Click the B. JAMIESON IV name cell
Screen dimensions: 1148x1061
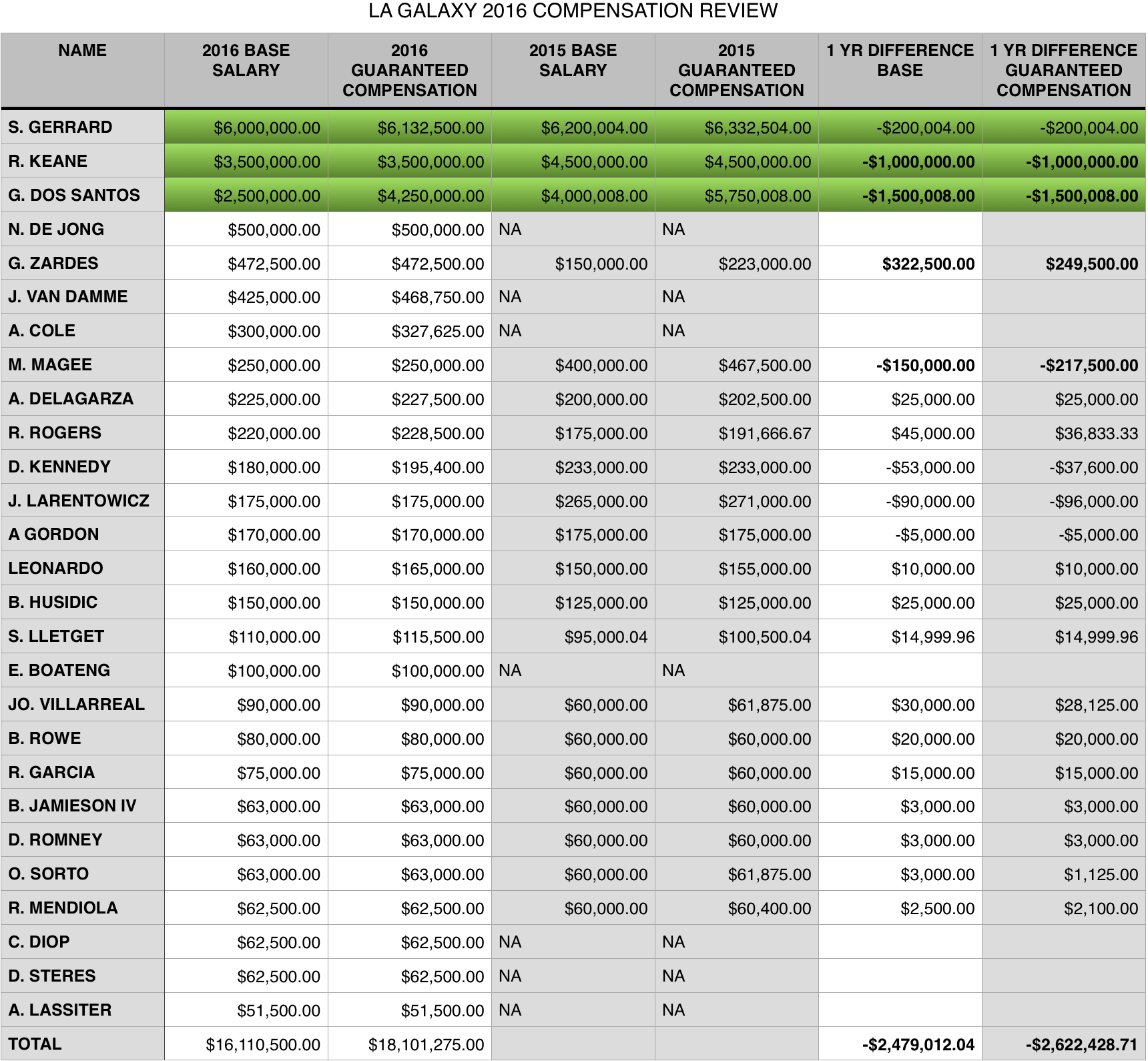pos(82,805)
